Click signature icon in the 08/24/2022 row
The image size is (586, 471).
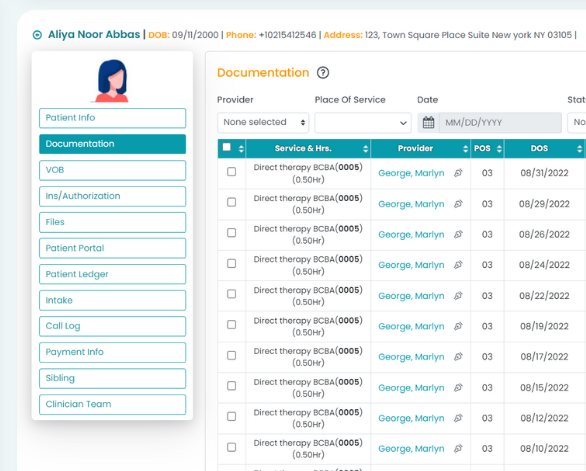(x=458, y=265)
